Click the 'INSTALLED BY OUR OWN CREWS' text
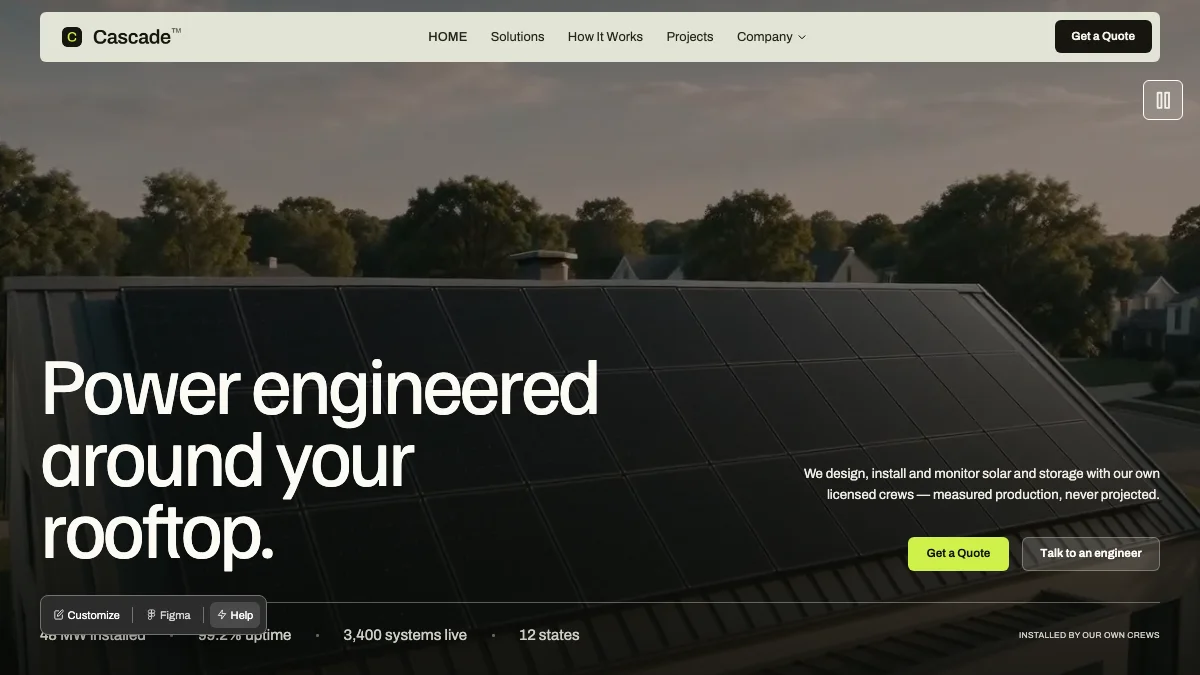1200x675 pixels. [x=1089, y=635]
